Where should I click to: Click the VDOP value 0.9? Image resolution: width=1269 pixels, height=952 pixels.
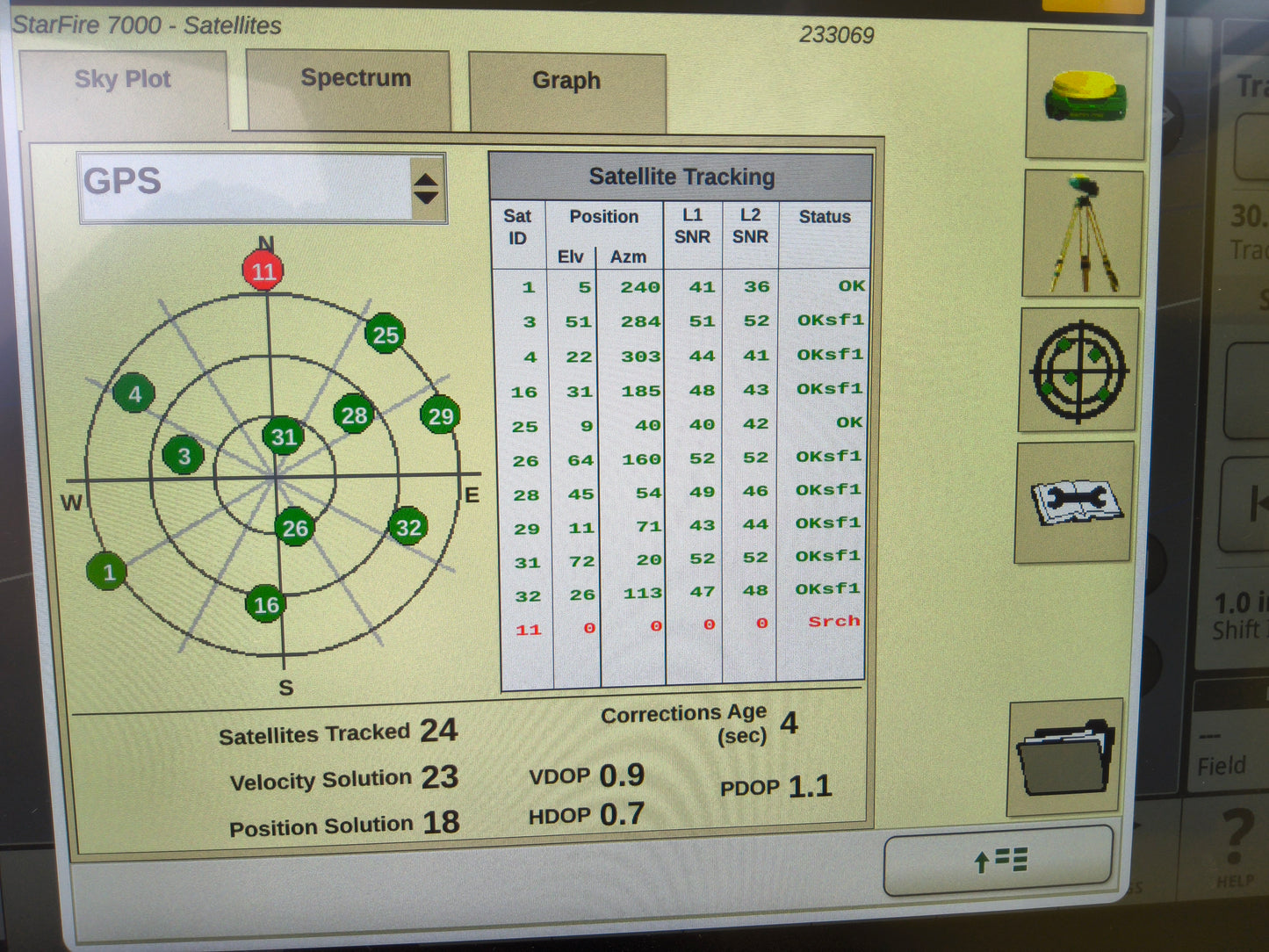pyautogui.click(x=622, y=775)
